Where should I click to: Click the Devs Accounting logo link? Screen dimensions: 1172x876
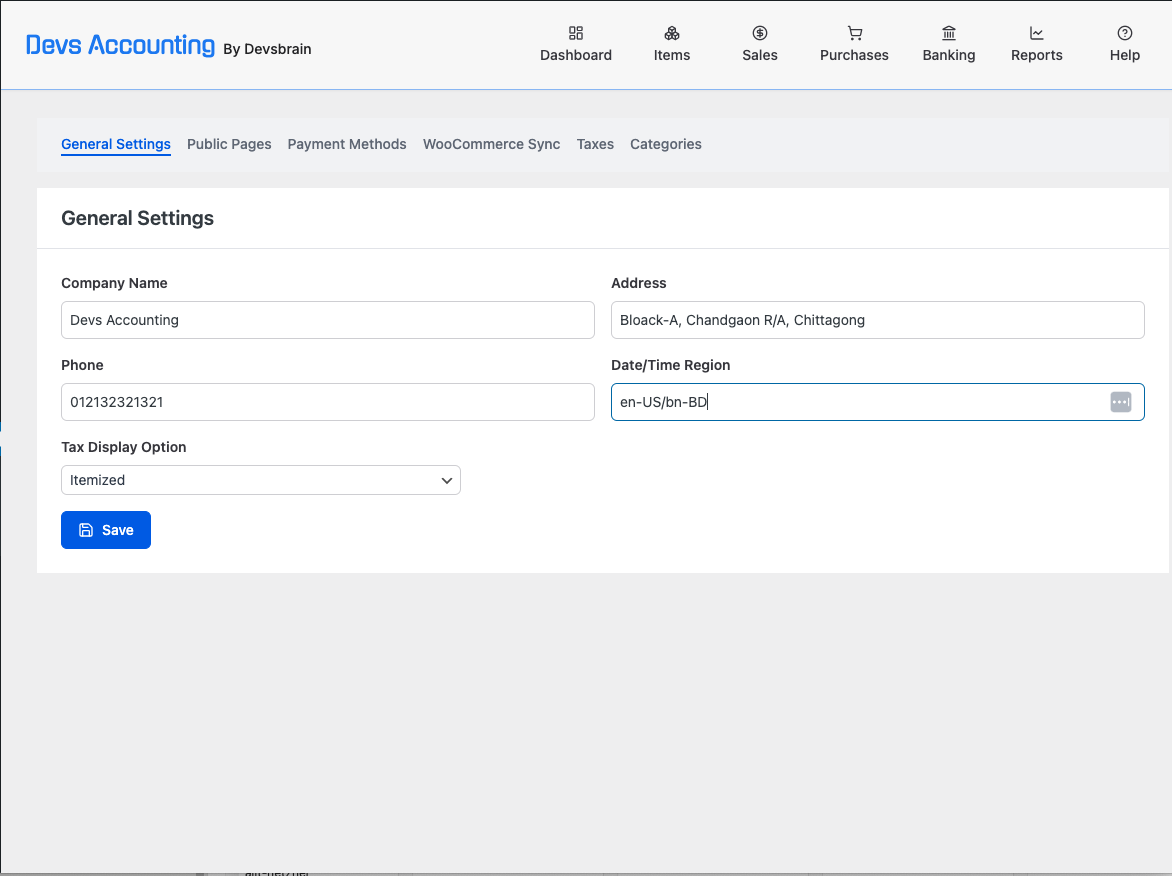(x=120, y=45)
